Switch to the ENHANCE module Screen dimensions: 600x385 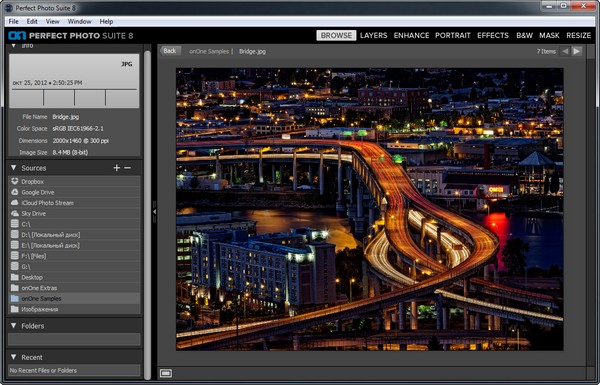point(411,36)
